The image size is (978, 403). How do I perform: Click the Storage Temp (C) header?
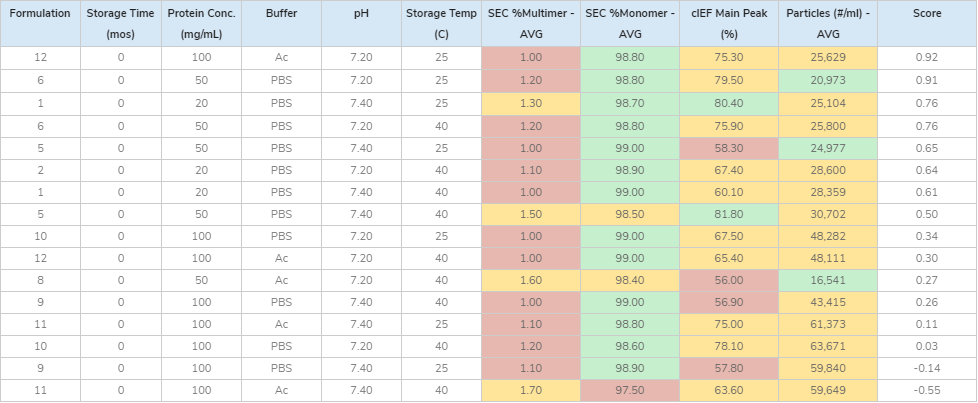tap(441, 24)
